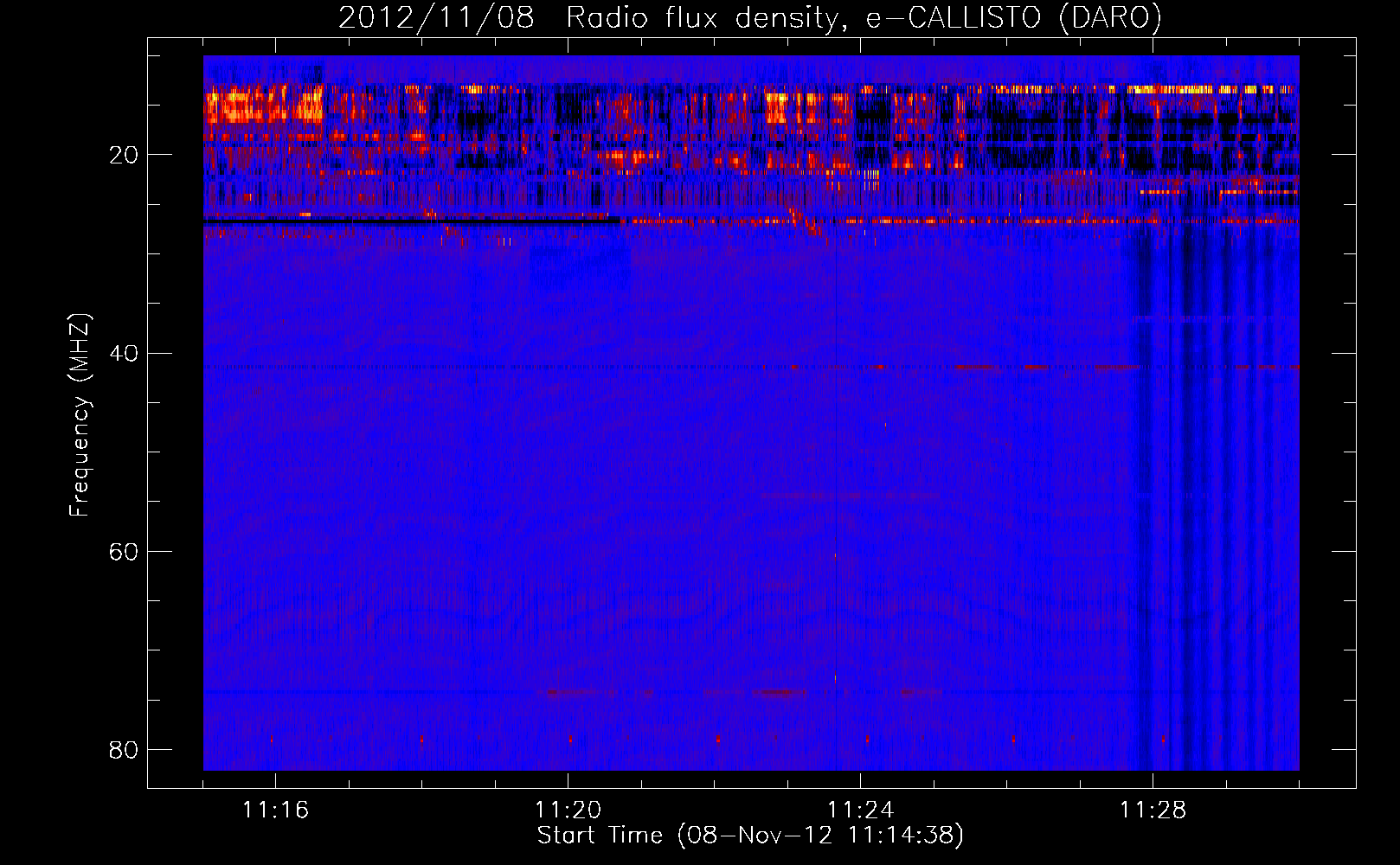Image resolution: width=1400 pixels, height=865 pixels.
Task: Click the 'Start Time (08-Nov-12 11:14:38)' label
Action: click(750, 836)
